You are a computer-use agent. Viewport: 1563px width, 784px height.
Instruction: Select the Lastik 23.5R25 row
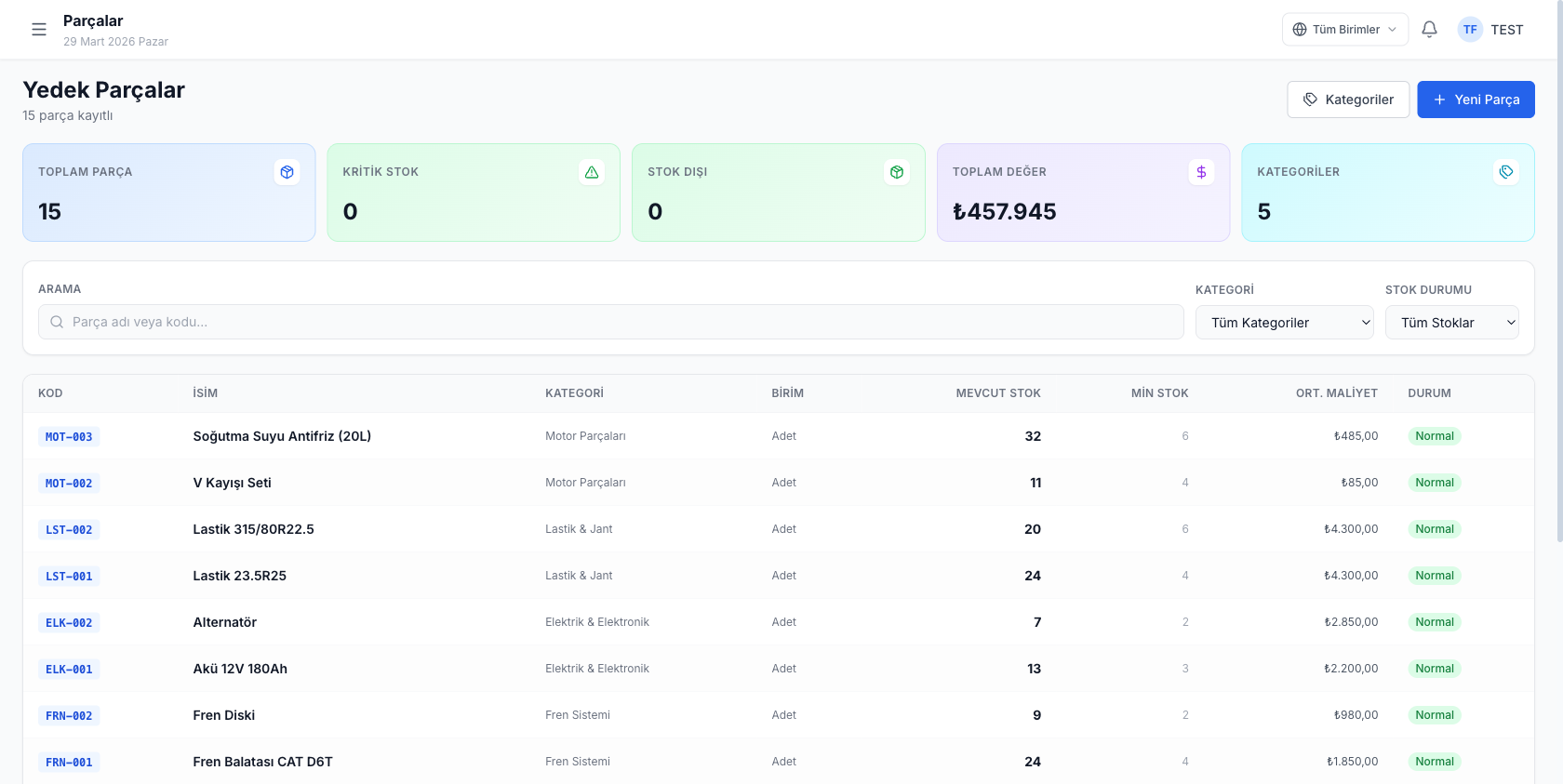point(240,576)
